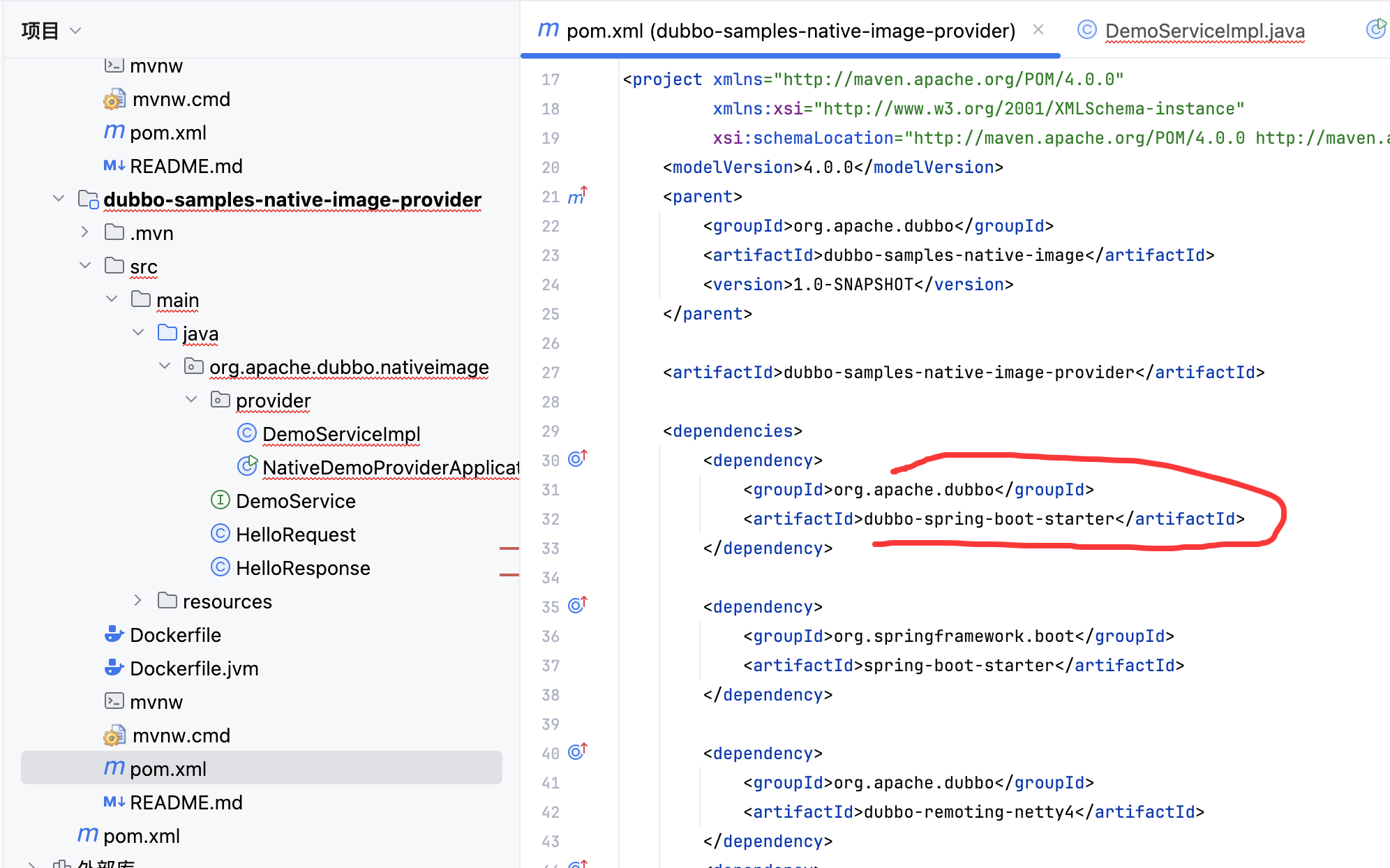The image size is (1390, 868).
Task: Click the provider package icon
Action: click(x=221, y=399)
